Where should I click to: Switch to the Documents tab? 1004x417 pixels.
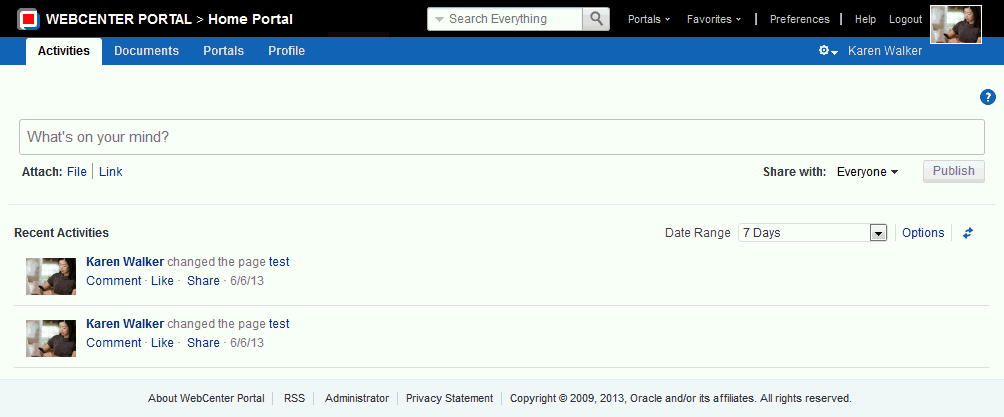click(147, 51)
